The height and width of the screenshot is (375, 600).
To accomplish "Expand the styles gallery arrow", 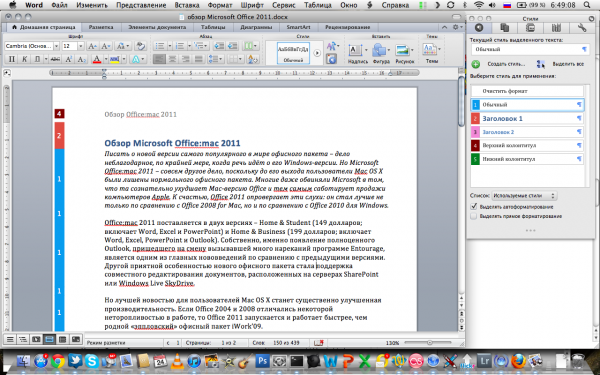I will click(317, 53).
